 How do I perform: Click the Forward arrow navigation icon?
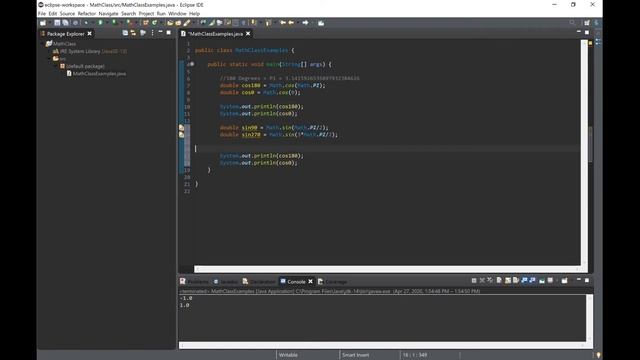point(305,22)
